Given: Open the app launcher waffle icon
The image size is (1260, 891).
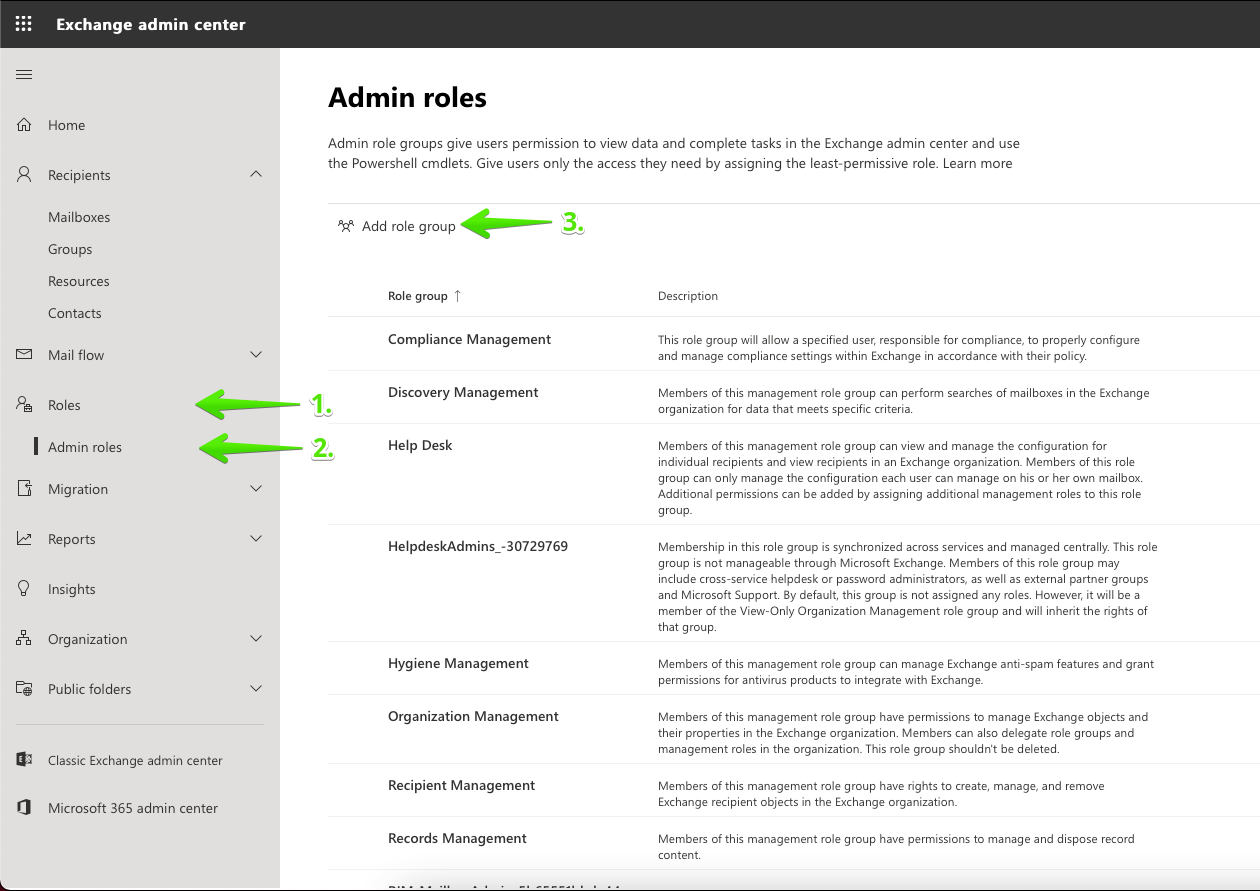Looking at the screenshot, I should [23, 24].
